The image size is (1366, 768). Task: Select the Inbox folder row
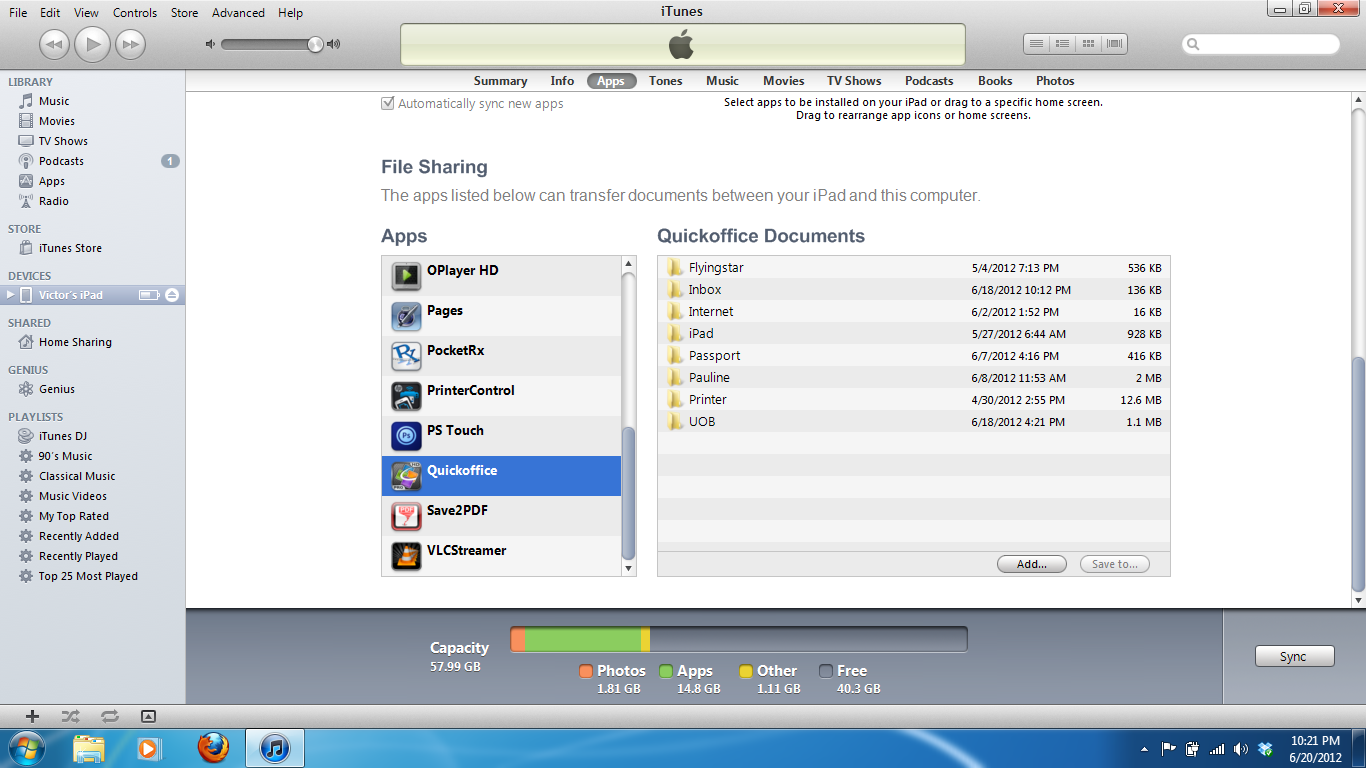coord(914,290)
